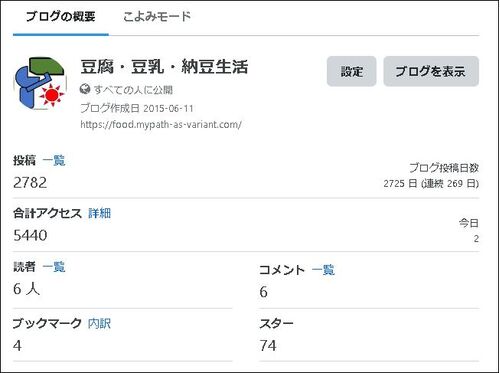
Task: Switch to こよみモード tab
Action: point(157,16)
